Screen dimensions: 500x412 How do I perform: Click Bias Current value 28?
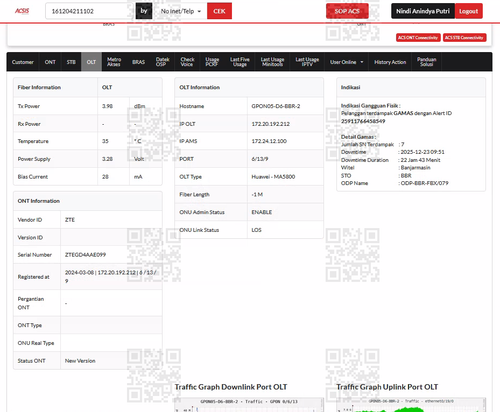click(105, 177)
